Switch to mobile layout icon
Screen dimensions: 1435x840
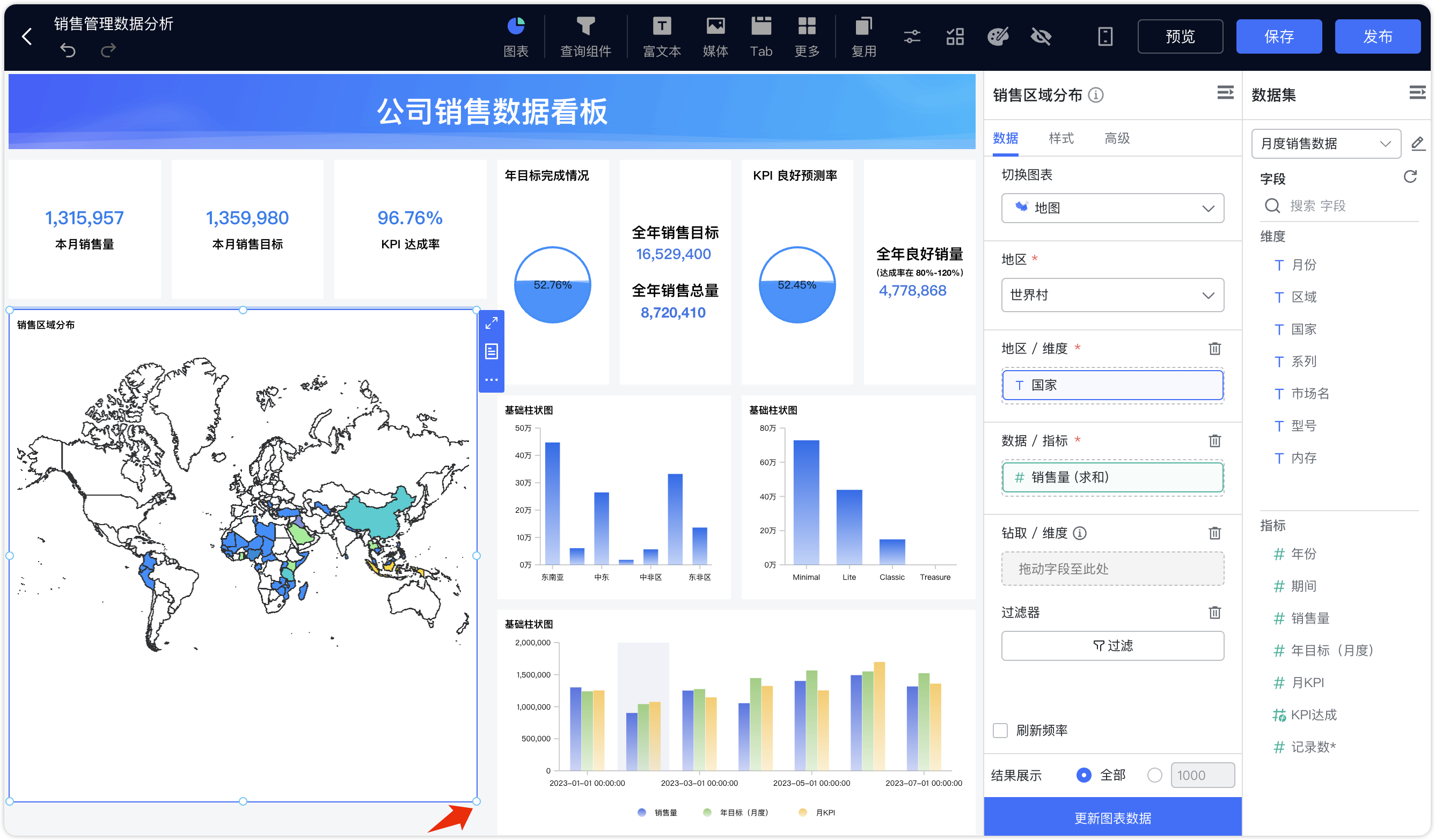[x=1105, y=37]
